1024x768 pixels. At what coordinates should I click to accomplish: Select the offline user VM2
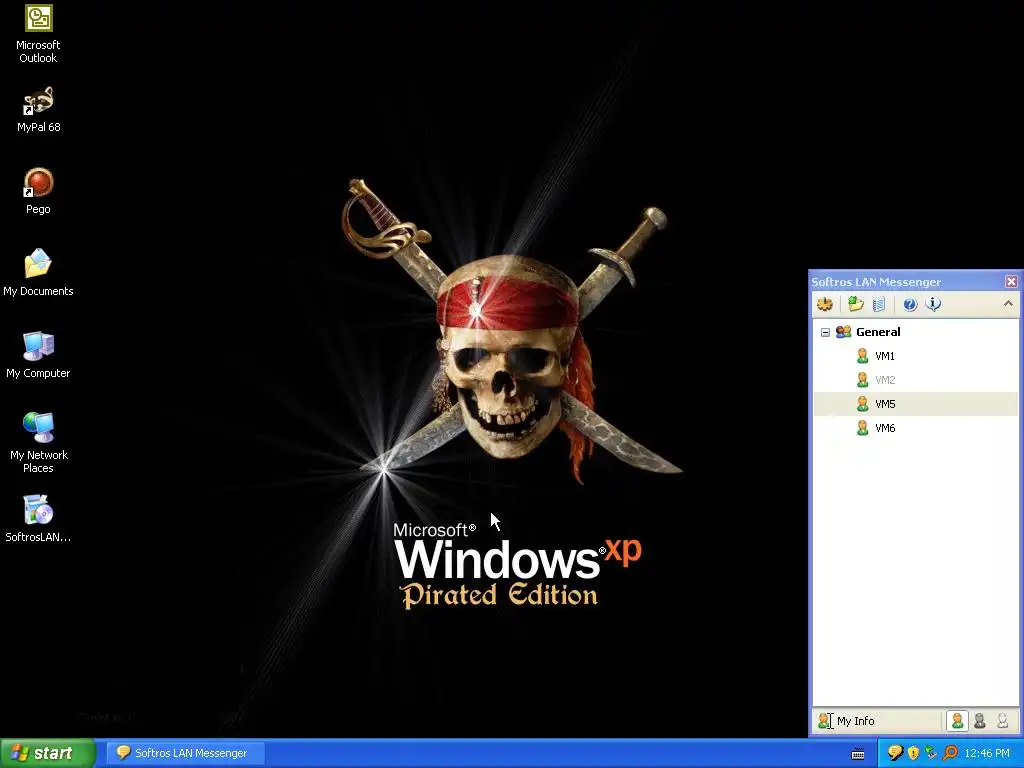coord(916,380)
